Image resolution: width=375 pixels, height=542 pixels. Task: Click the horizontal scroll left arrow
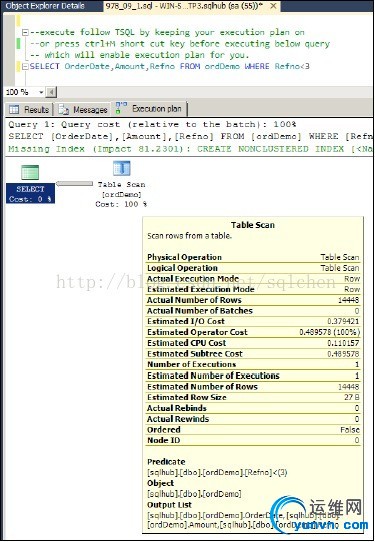[x=51, y=92]
